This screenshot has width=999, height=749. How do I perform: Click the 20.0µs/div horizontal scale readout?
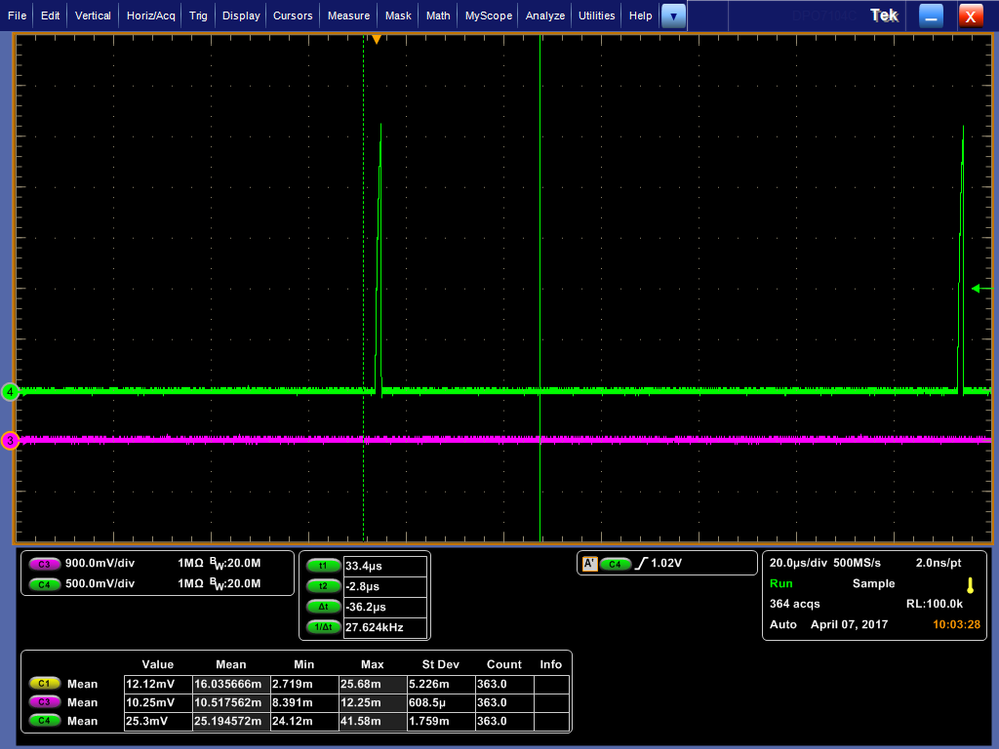pos(798,563)
